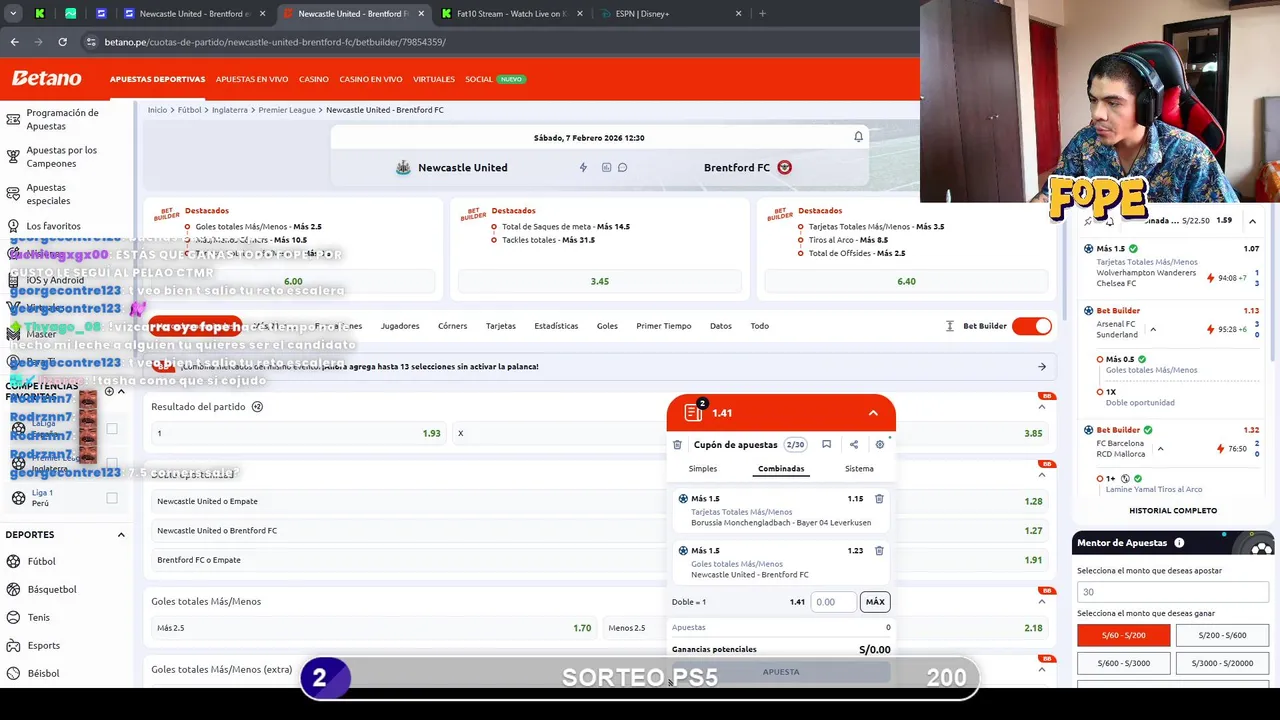
Task: Click the match notification bell icon
Action: click(x=858, y=137)
